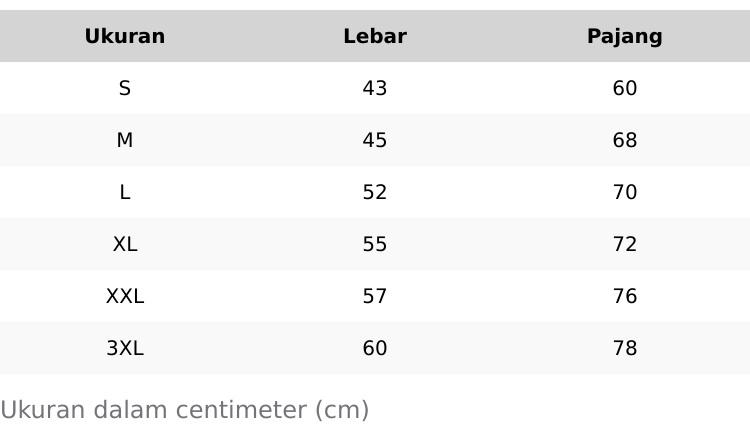Select the XXL size cell
750x446 pixels.
point(125,296)
